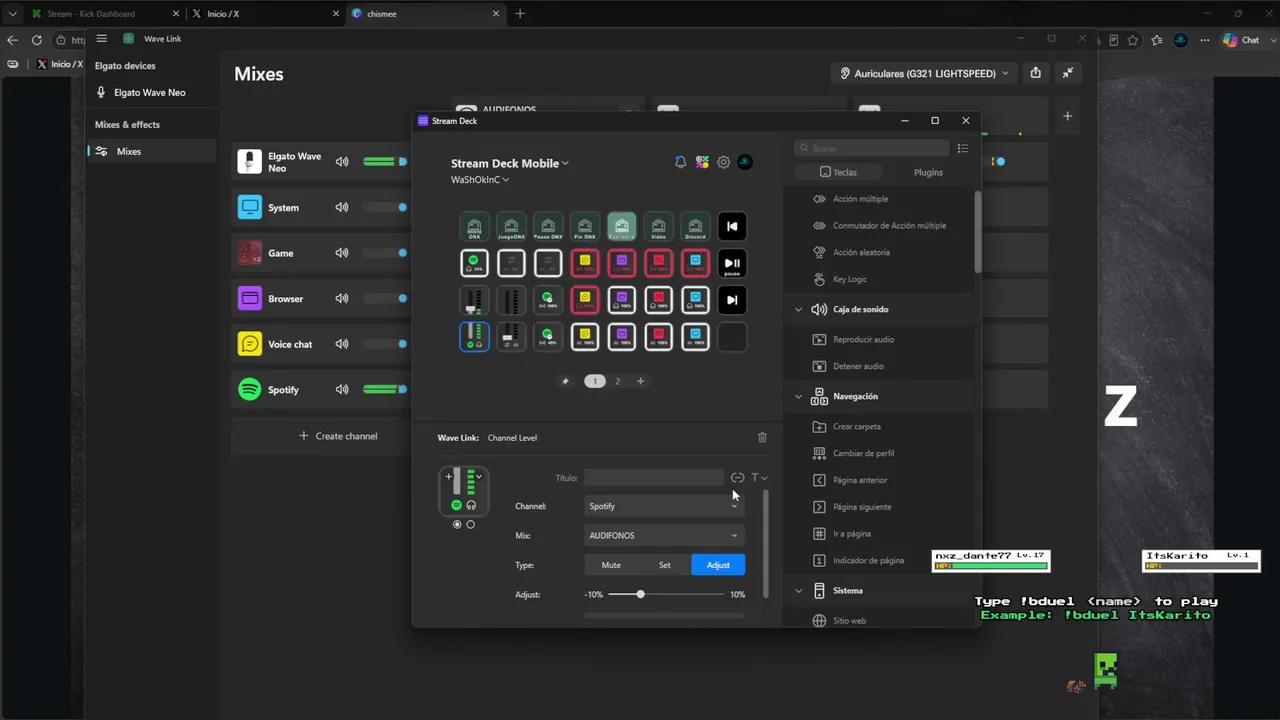Mute the Voice chat channel
1280x720 pixels.
342,344
